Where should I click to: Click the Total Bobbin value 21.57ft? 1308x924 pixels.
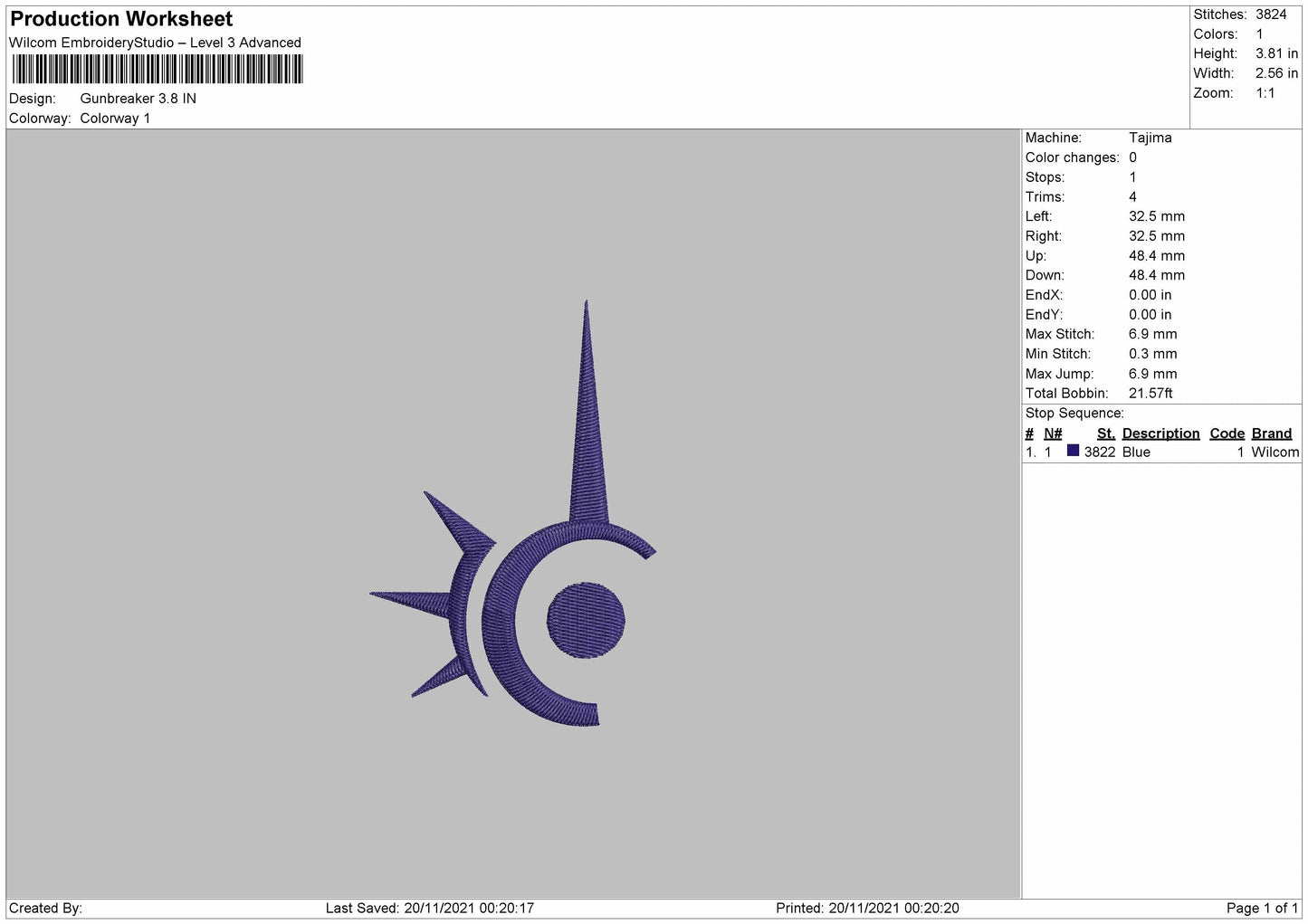point(1150,394)
